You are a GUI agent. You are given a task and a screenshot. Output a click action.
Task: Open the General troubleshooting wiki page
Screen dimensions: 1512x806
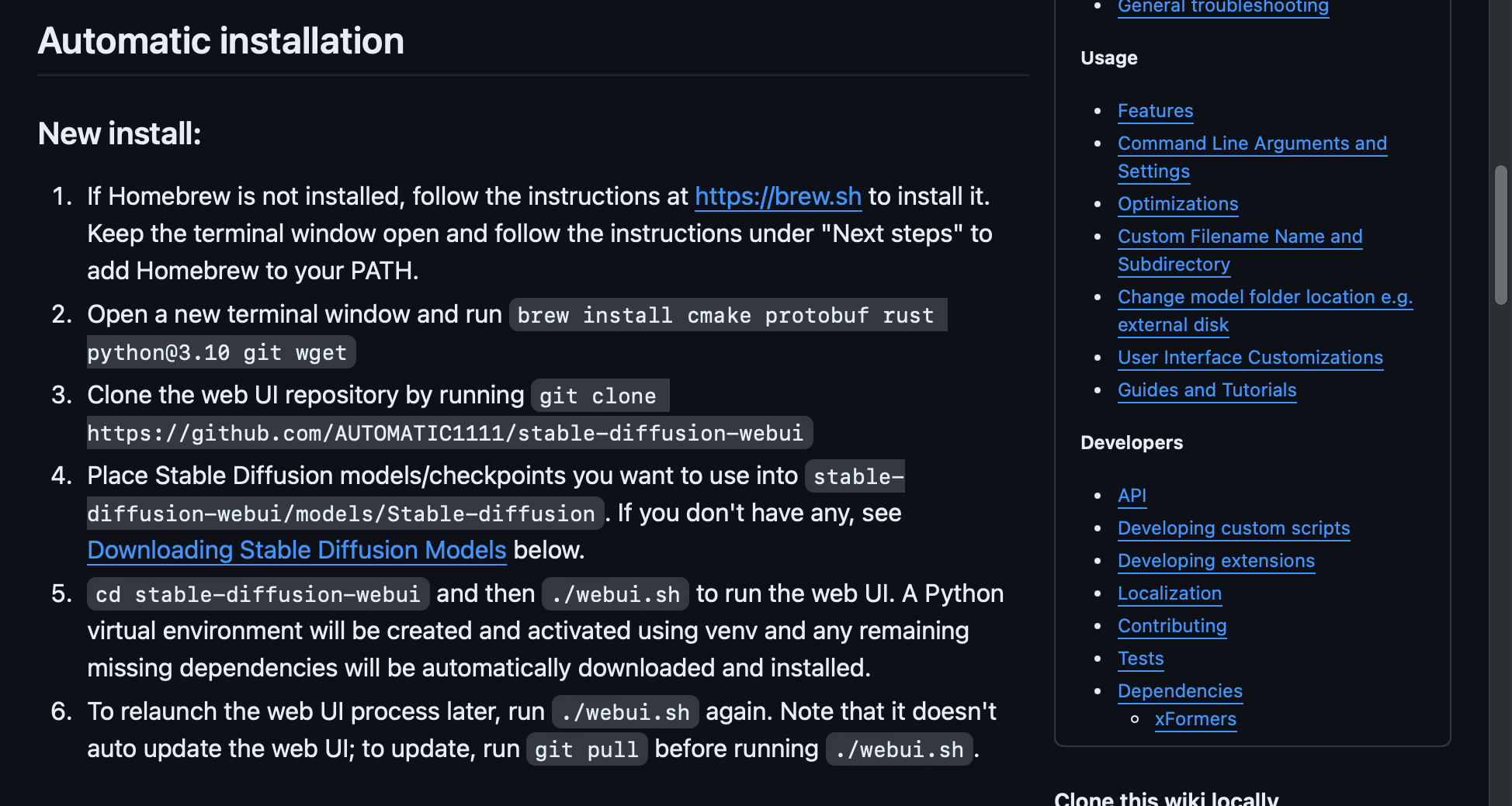1223,6
